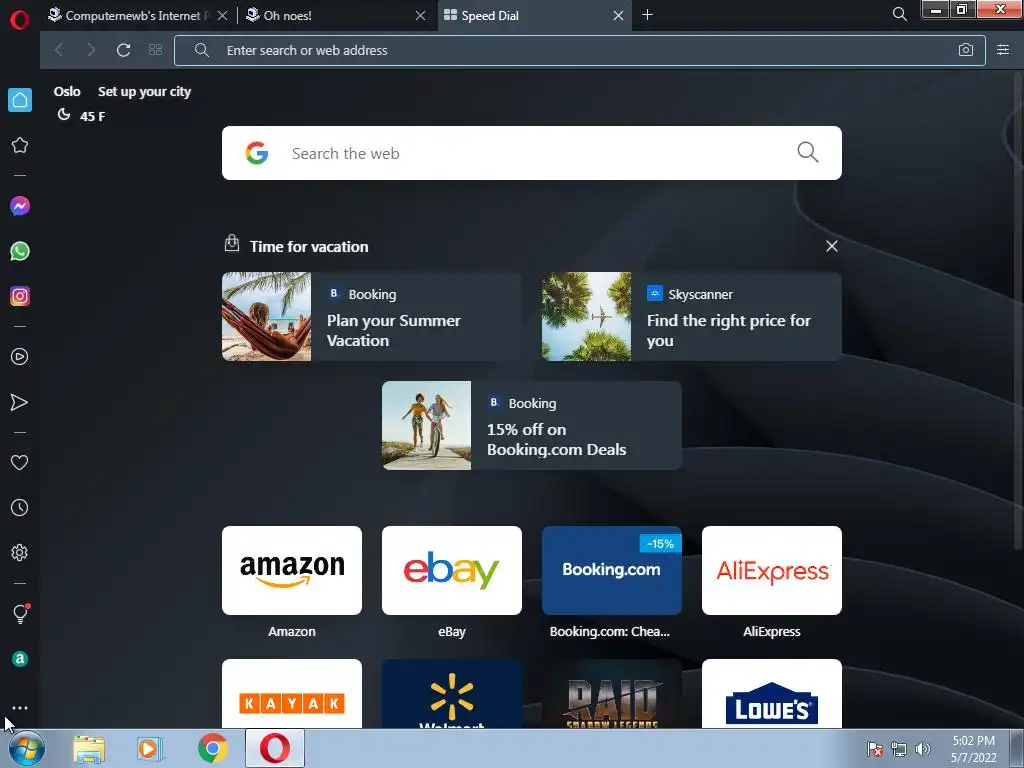Take a snapshot with the camera icon
1024x768 pixels.
click(x=966, y=50)
